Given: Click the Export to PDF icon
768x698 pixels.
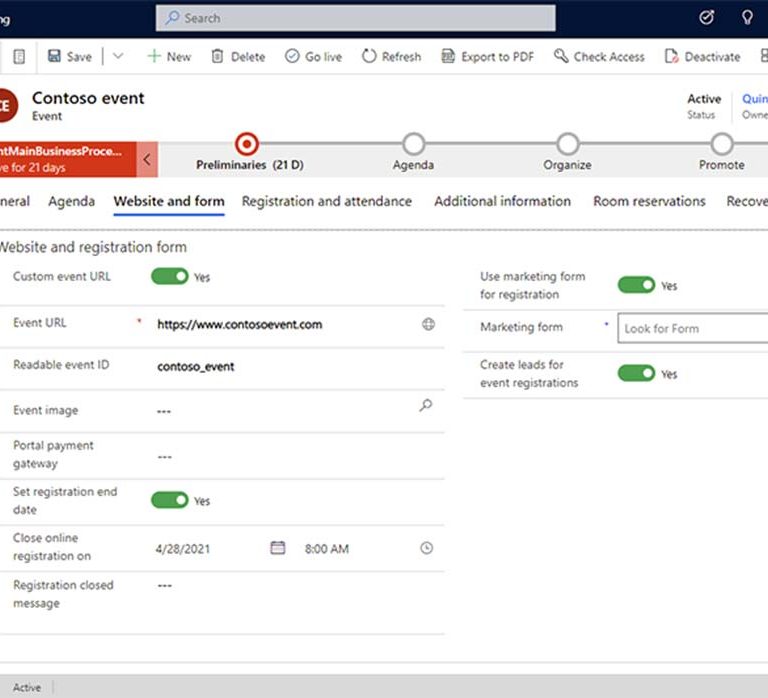Looking at the screenshot, I should pyautogui.click(x=448, y=56).
